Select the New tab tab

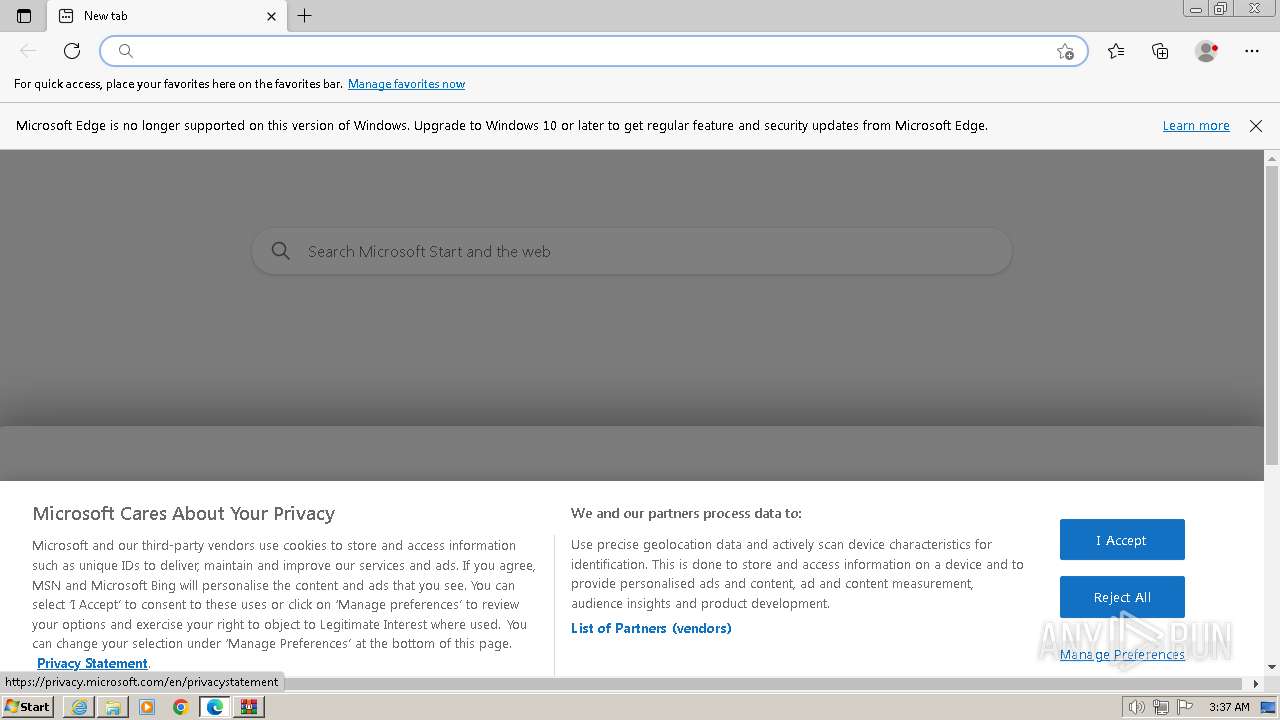(x=167, y=16)
